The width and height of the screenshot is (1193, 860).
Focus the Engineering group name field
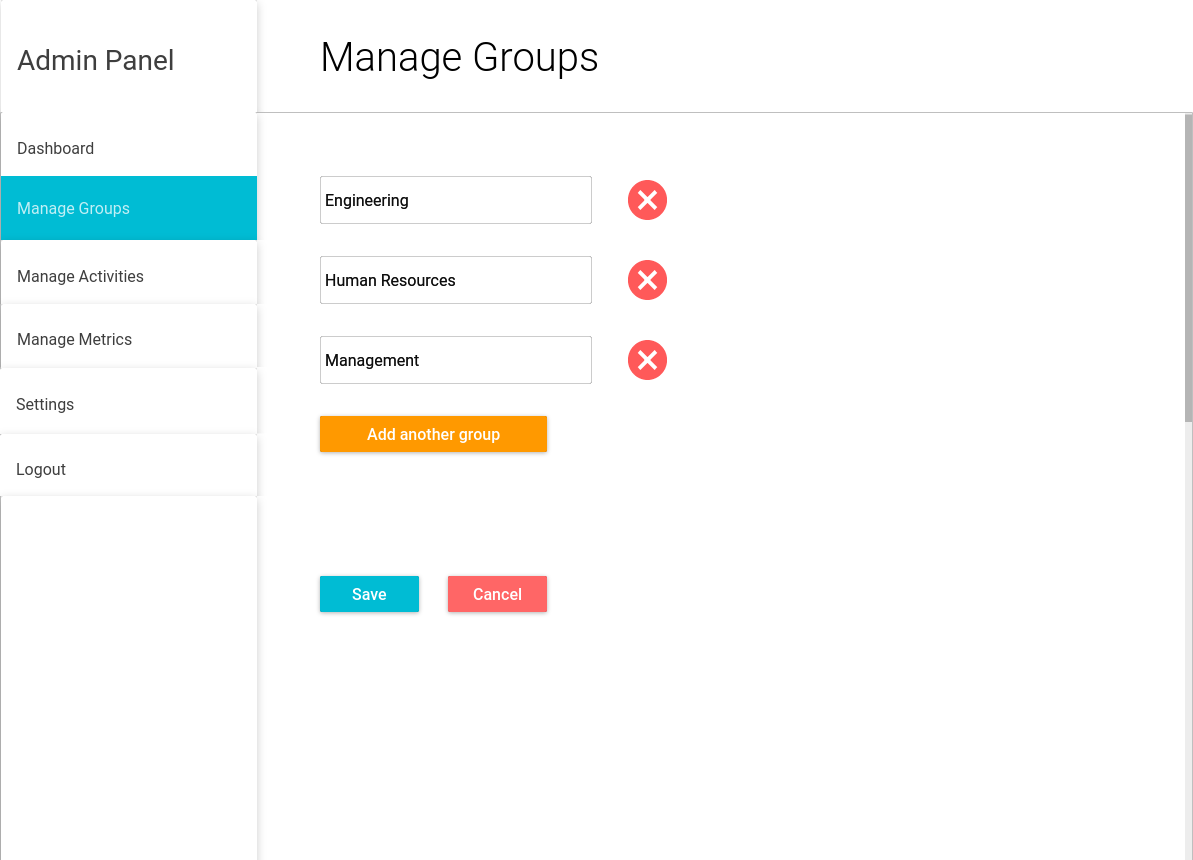[455, 200]
